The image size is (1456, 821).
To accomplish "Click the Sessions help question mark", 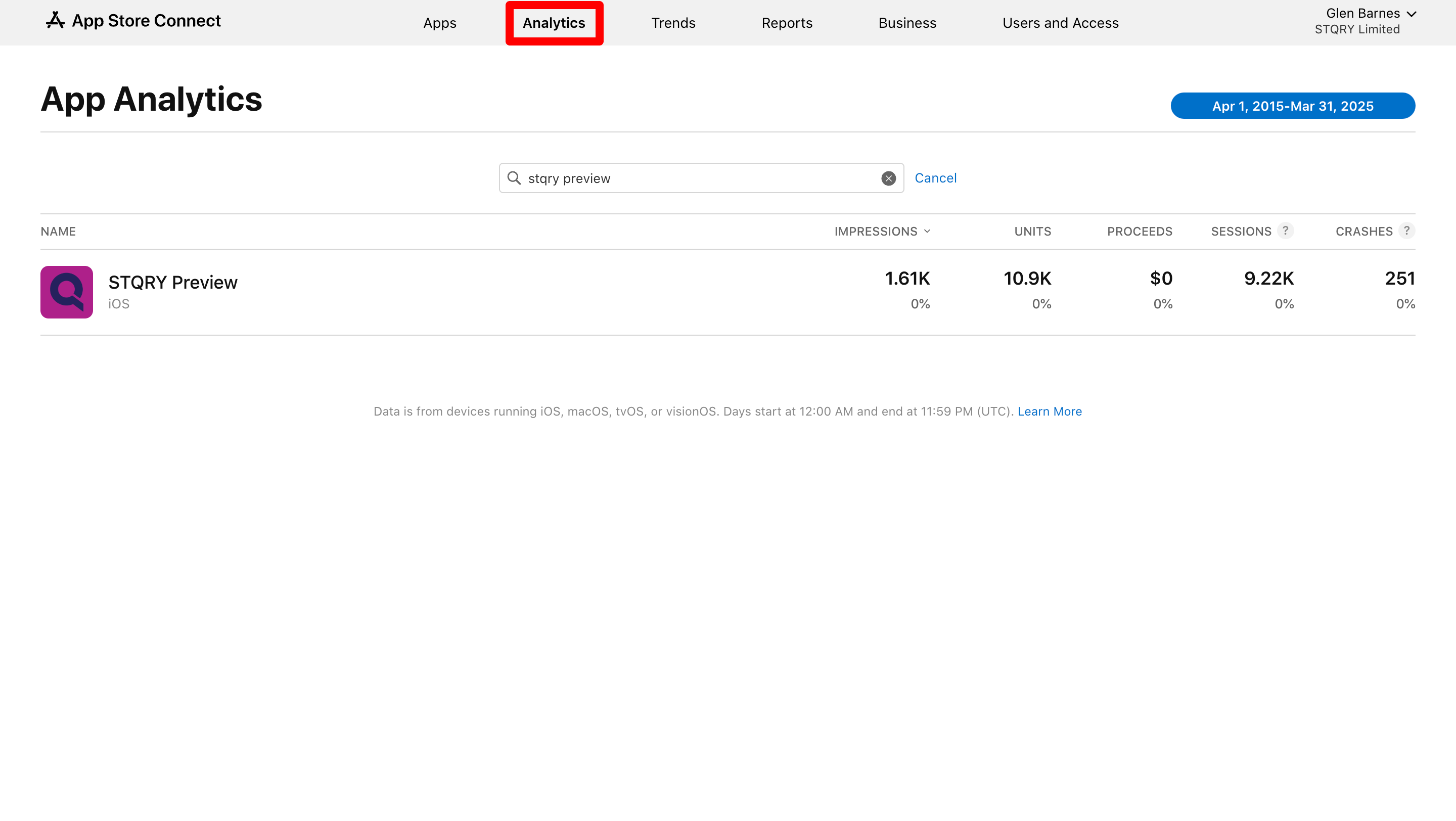I will pyautogui.click(x=1285, y=231).
